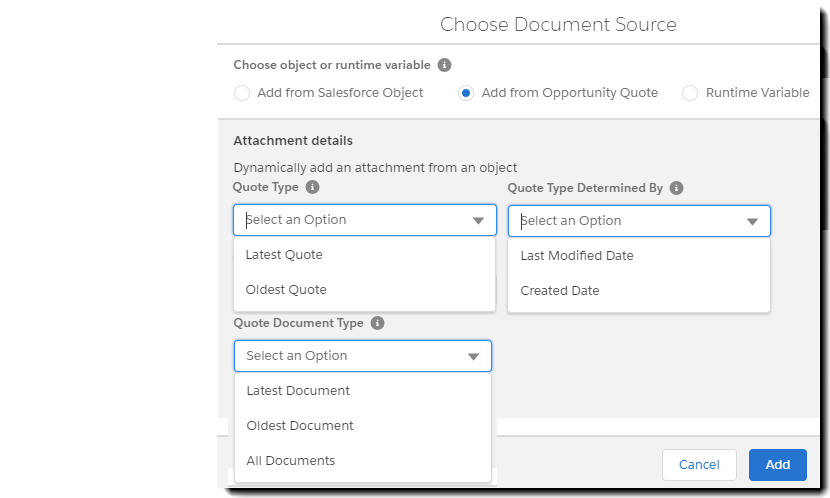Click inside the Quote Type combo box field
The width and height of the screenshot is (830, 498).
point(350,220)
